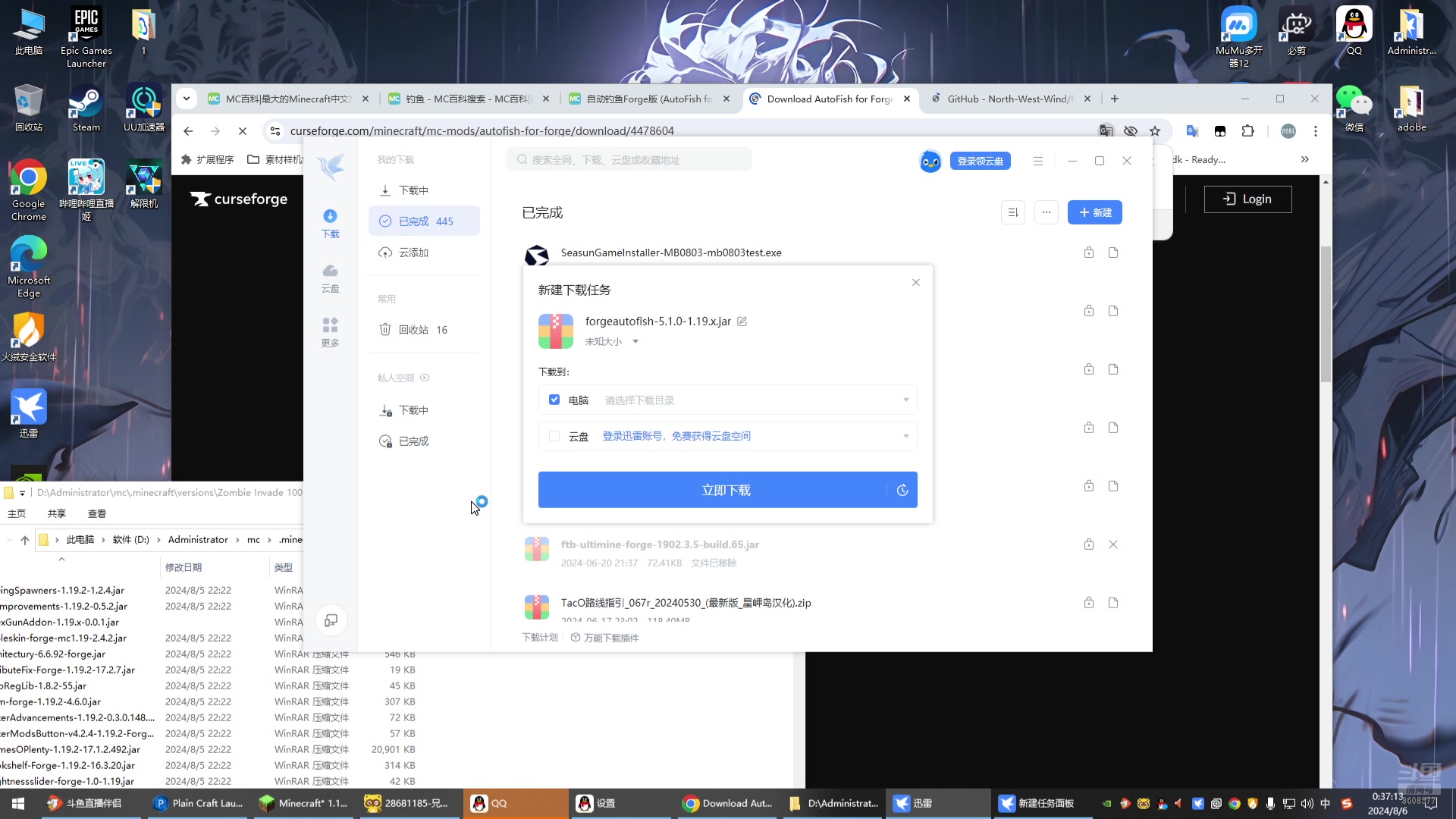This screenshot has width=1456, height=819.
Task: Toggle private space eye visibility icon
Action: pyautogui.click(x=425, y=378)
